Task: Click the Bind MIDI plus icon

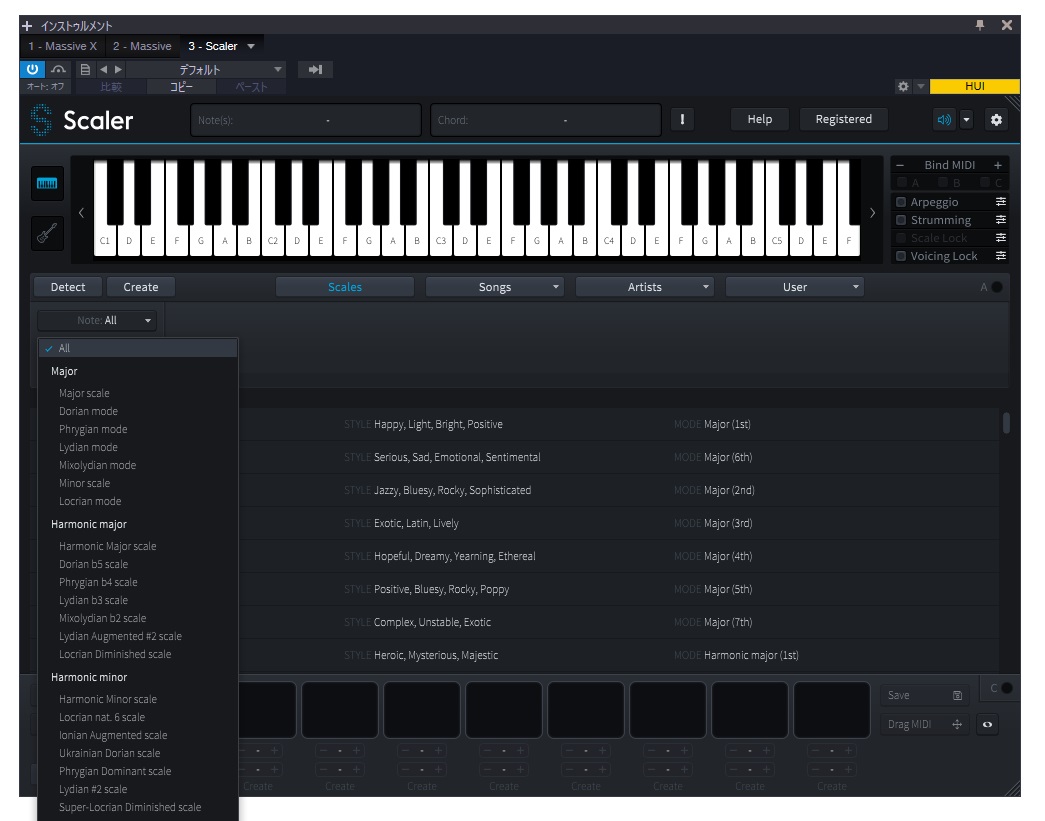Action: point(998,165)
